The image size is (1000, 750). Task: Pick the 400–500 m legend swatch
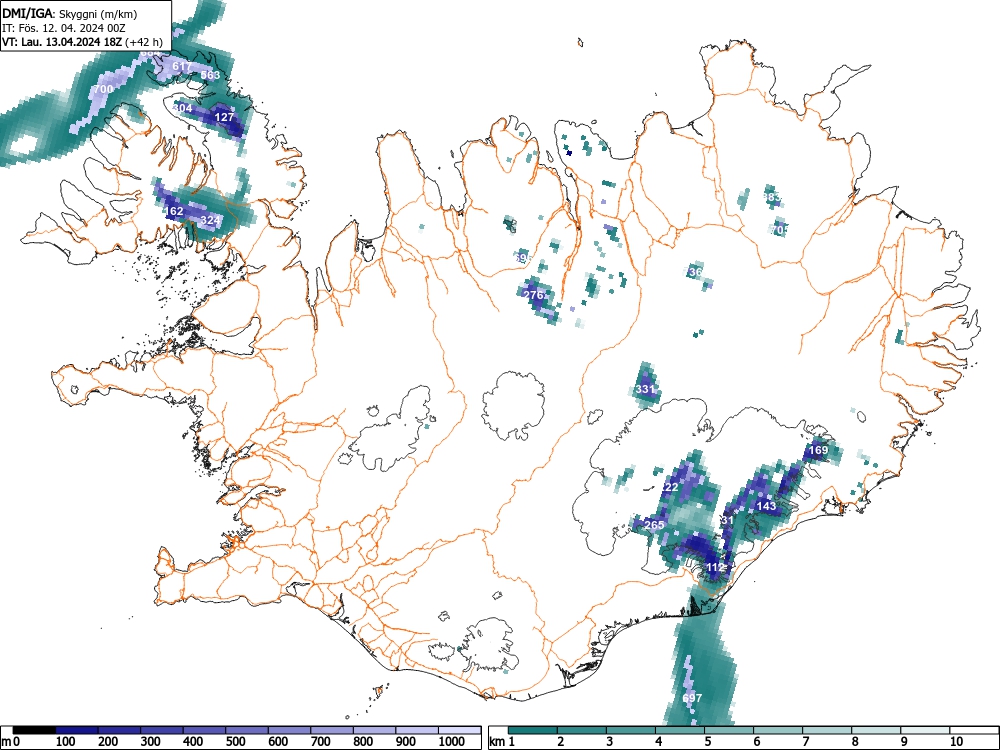pyautogui.click(x=204, y=730)
